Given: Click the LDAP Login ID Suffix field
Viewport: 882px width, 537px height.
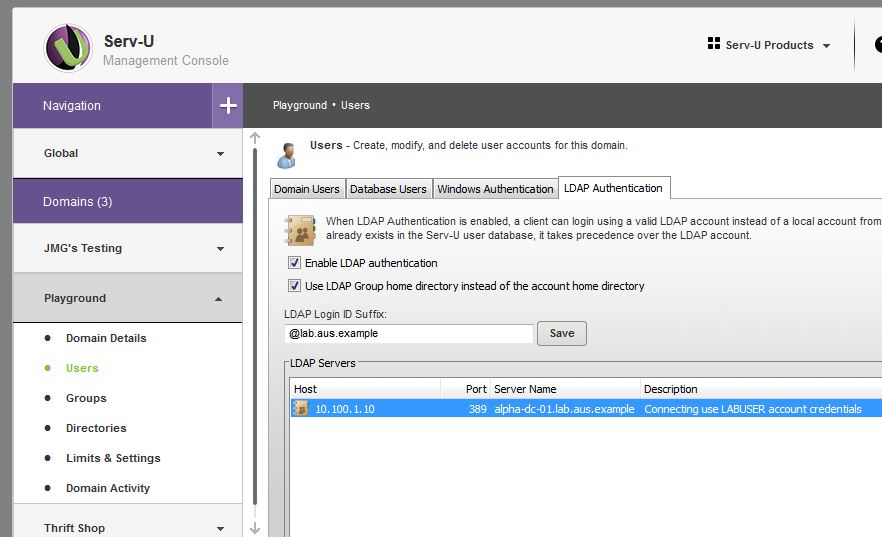Looking at the screenshot, I should 408,333.
